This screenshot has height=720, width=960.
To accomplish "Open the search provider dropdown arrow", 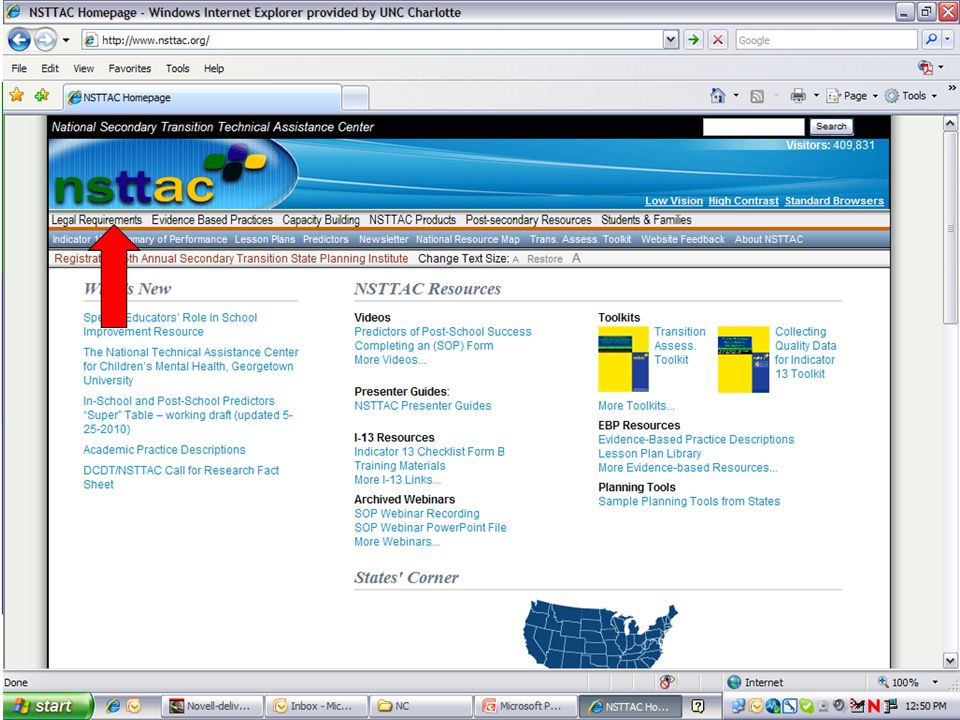I will point(948,40).
